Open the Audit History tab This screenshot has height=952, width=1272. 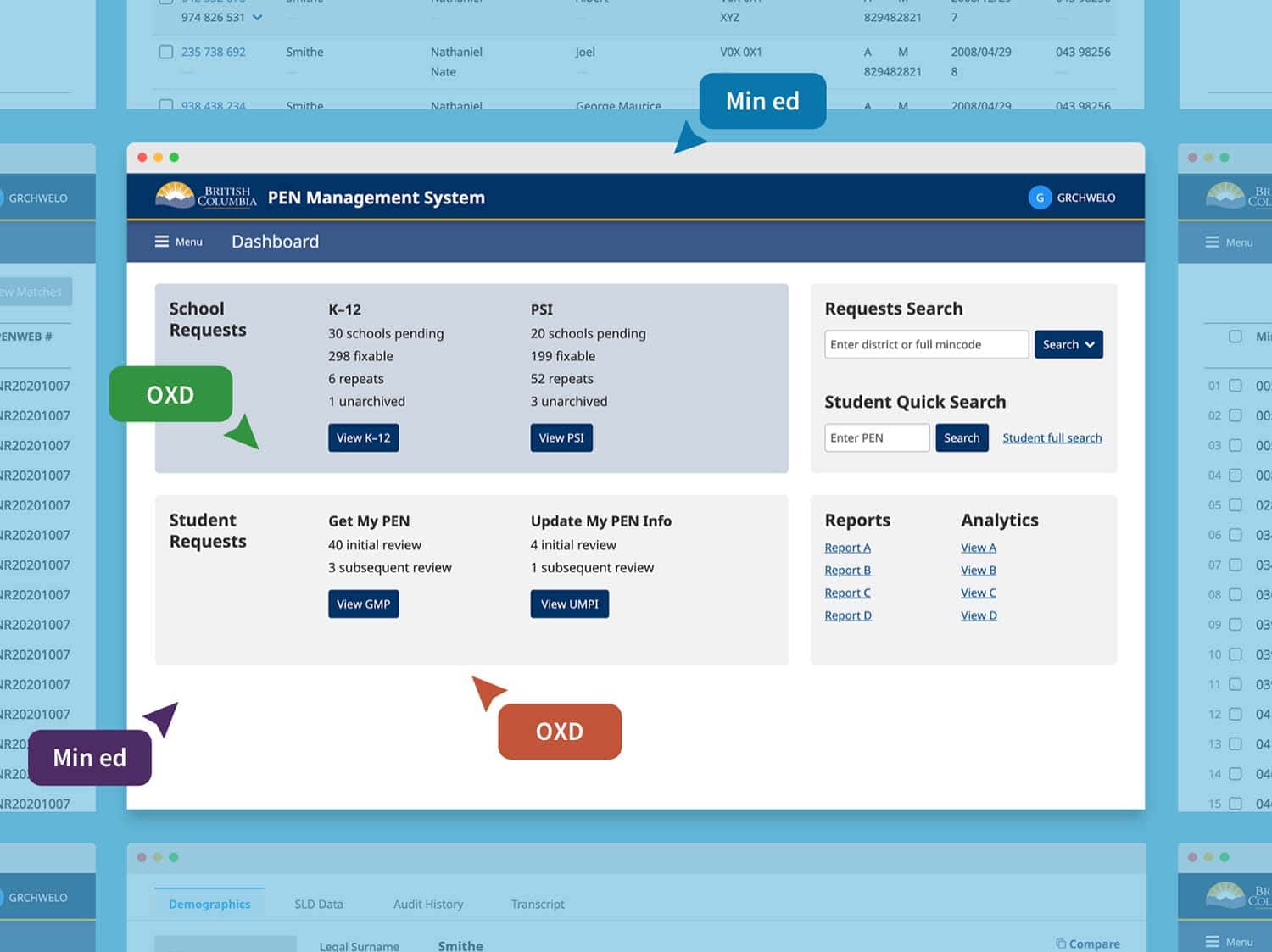coord(428,904)
